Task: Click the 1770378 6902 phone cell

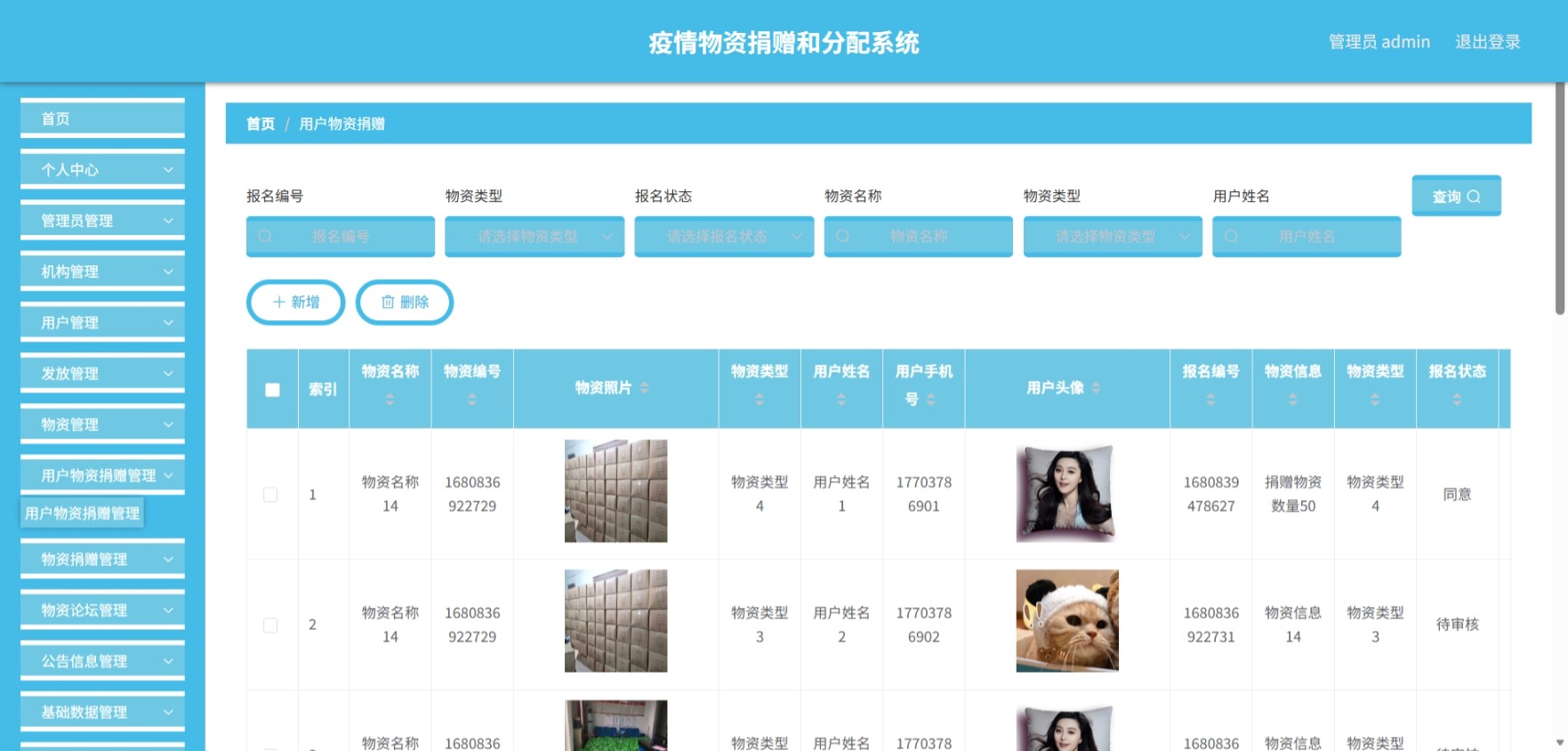Action: tap(923, 625)
